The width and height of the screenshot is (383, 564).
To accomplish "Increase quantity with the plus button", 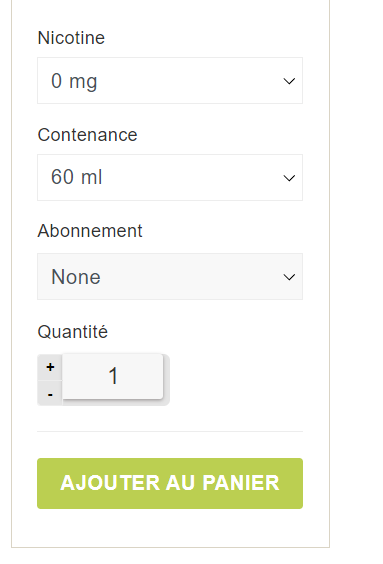I will tap(50, 367).
